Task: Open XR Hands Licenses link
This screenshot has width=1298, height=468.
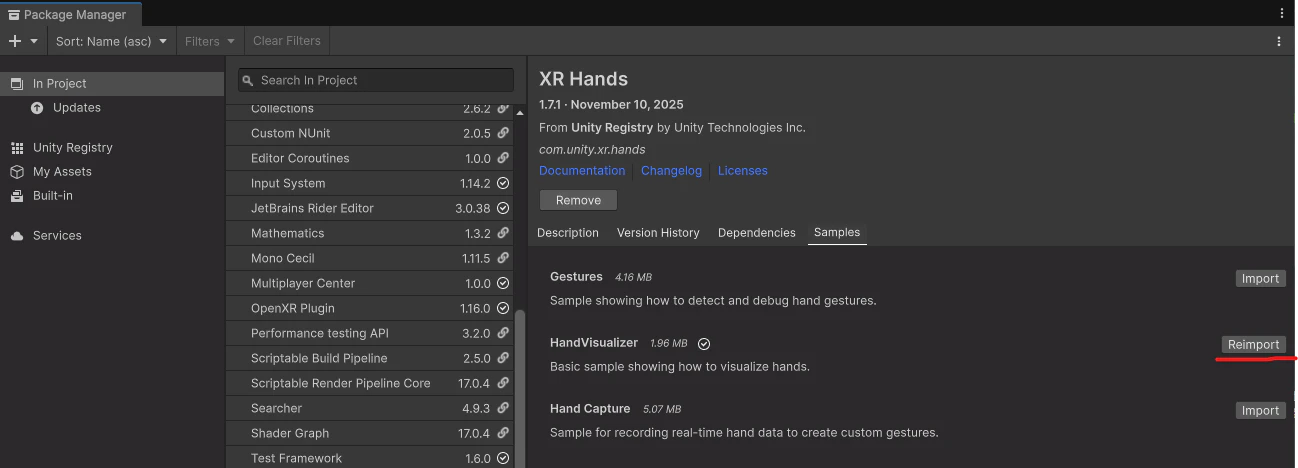Action: click(x=743, y=170)
